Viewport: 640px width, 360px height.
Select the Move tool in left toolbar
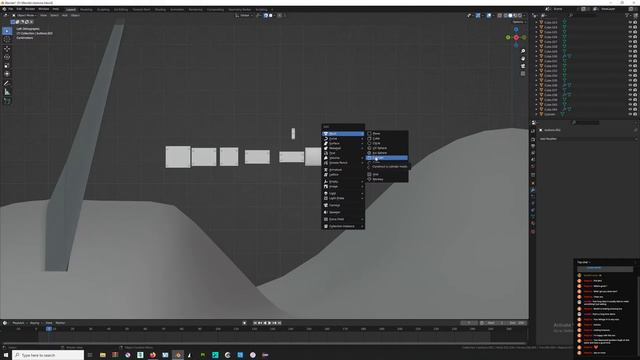point(7,49)
